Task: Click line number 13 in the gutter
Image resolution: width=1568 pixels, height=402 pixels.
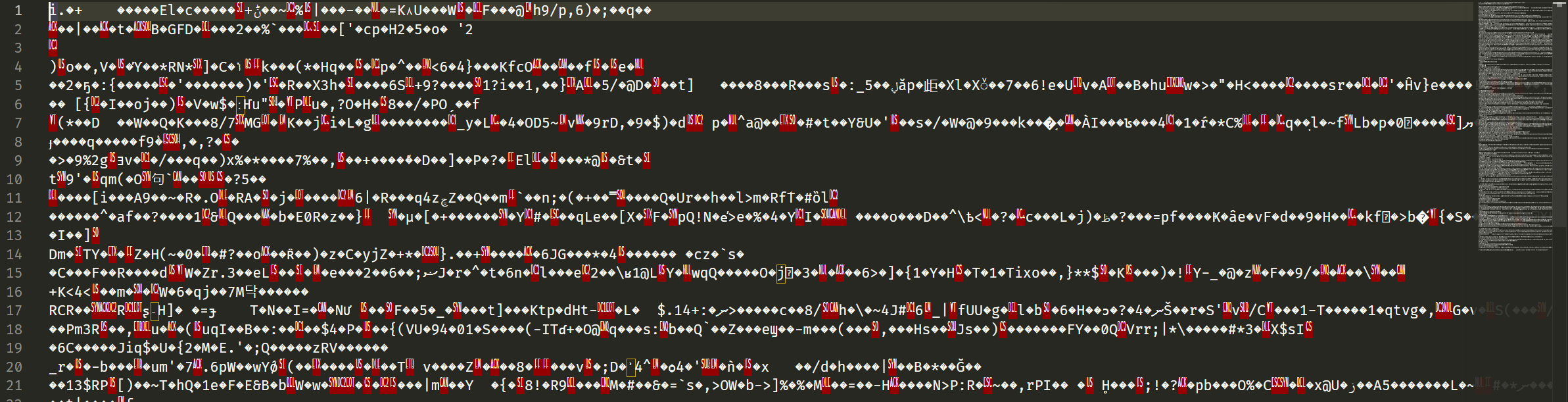Action: (x=14, y=236)
